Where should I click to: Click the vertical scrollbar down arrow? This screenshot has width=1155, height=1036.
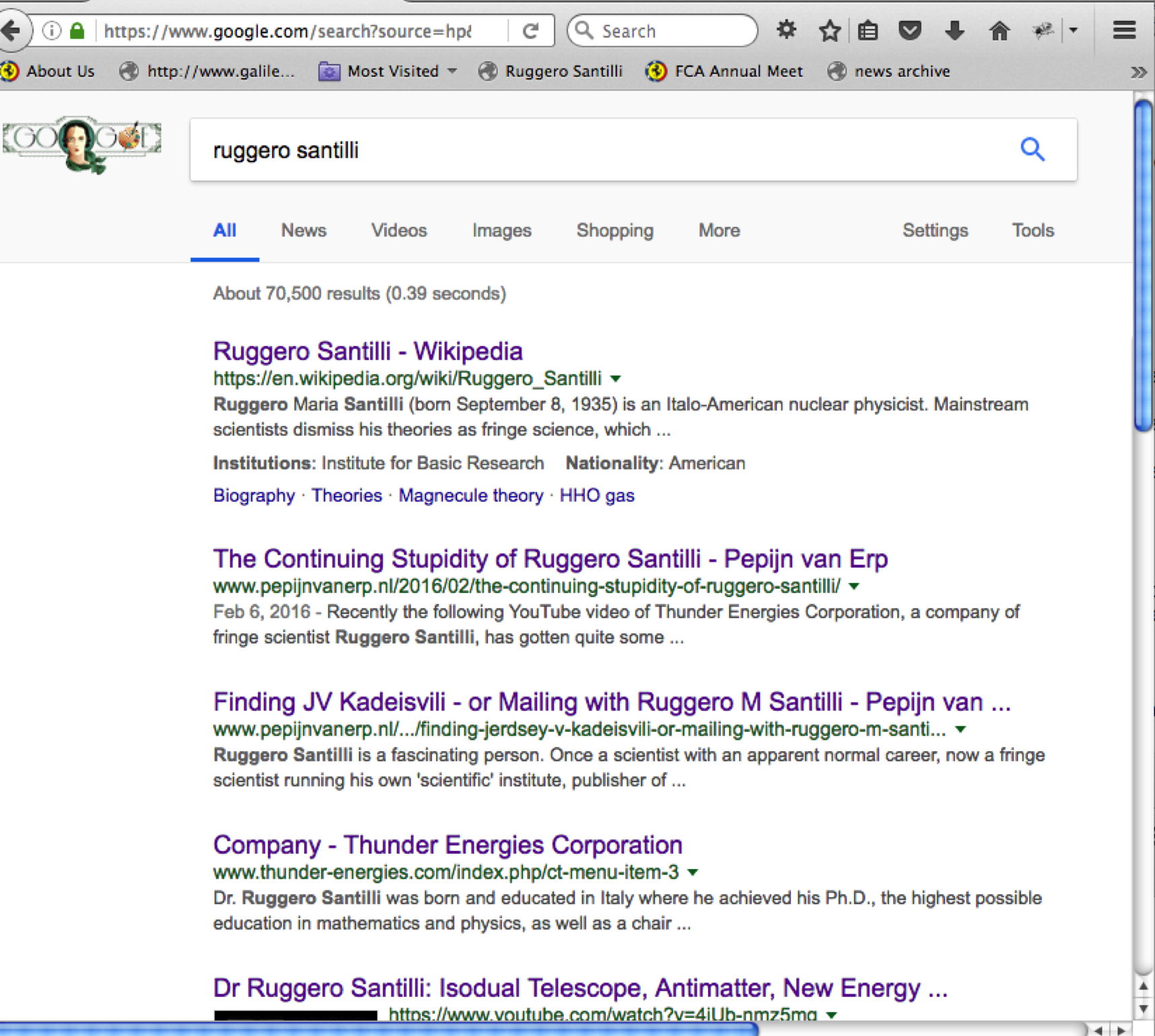click(x=1144, y=1008)
